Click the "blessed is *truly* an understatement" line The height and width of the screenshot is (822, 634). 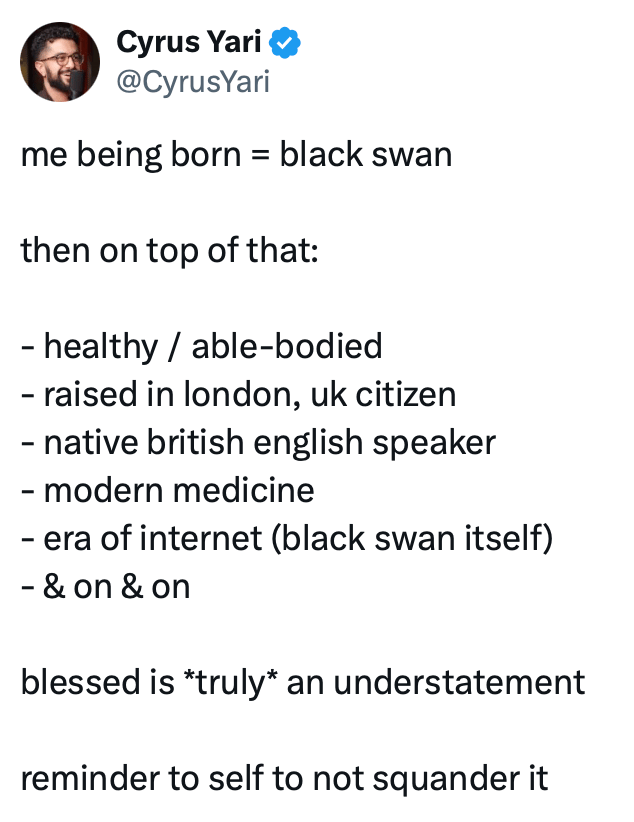click(302, 682)
